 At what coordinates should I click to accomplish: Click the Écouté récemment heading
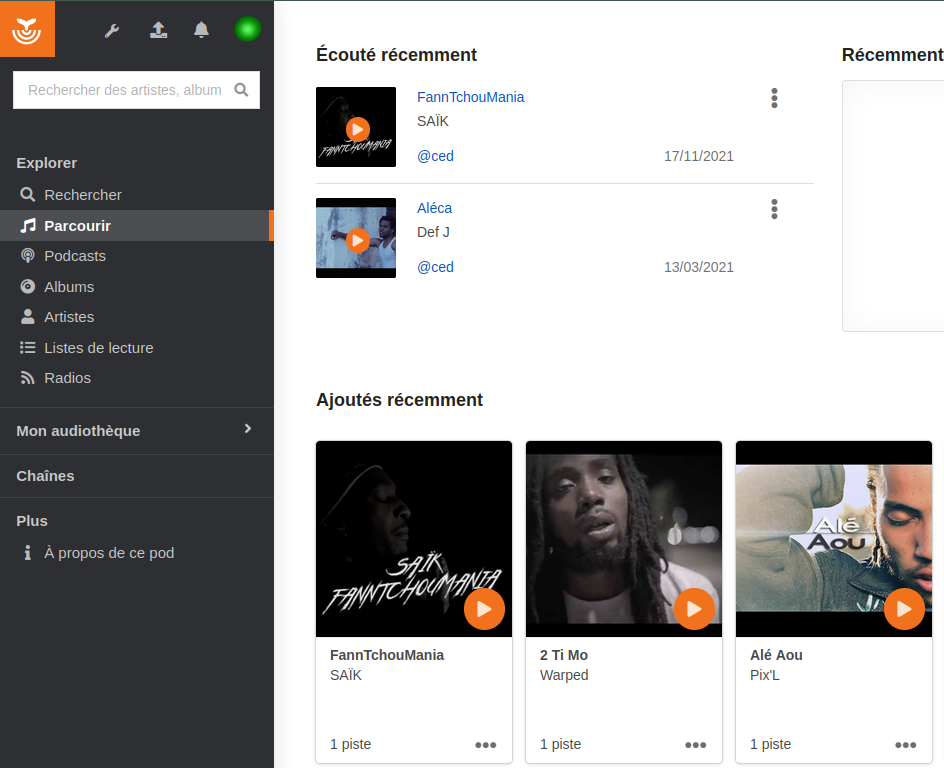coord(396,55)
